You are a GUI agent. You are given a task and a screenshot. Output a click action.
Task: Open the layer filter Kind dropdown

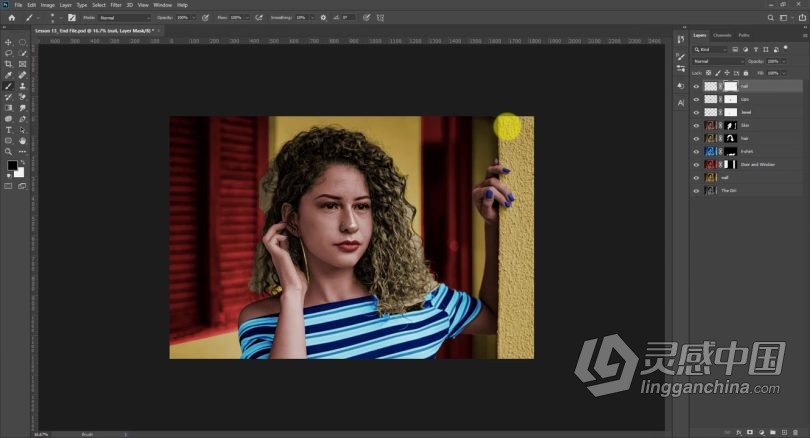coord(710,50)
